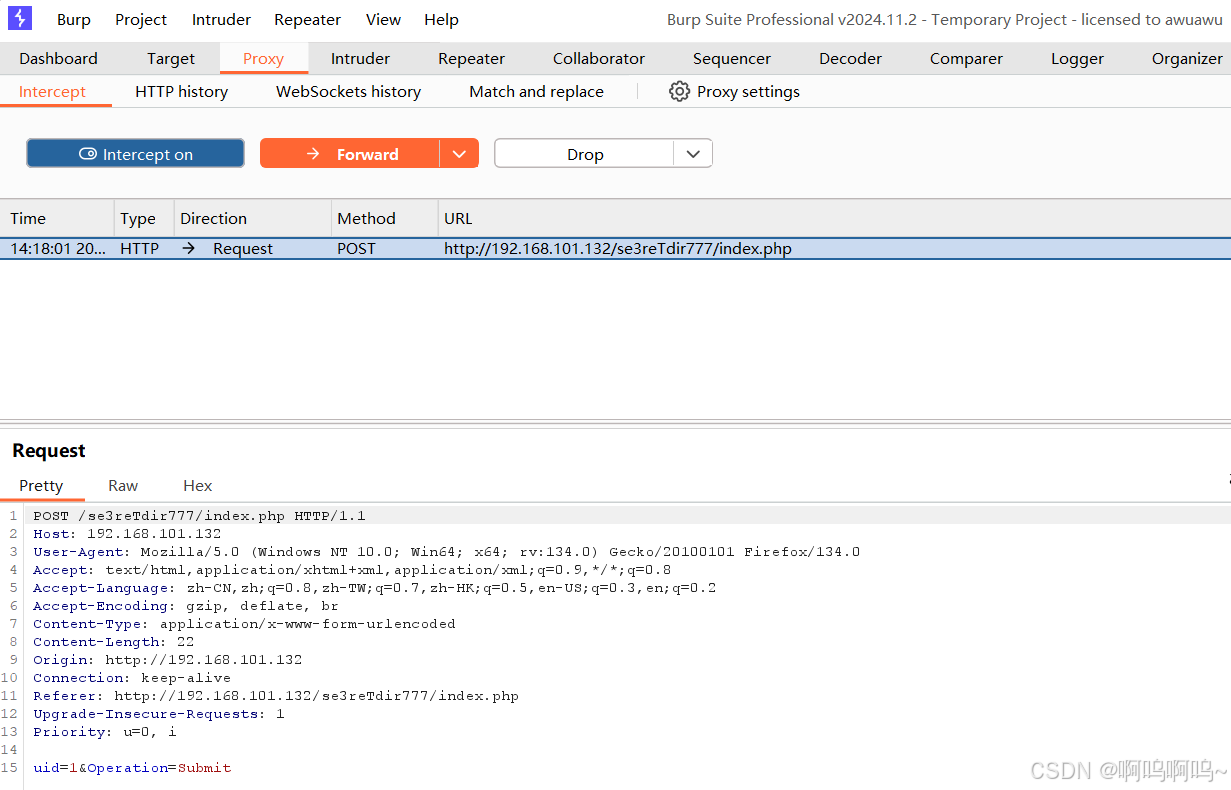Switch to the Intruder tool tab

click(360, 59)
